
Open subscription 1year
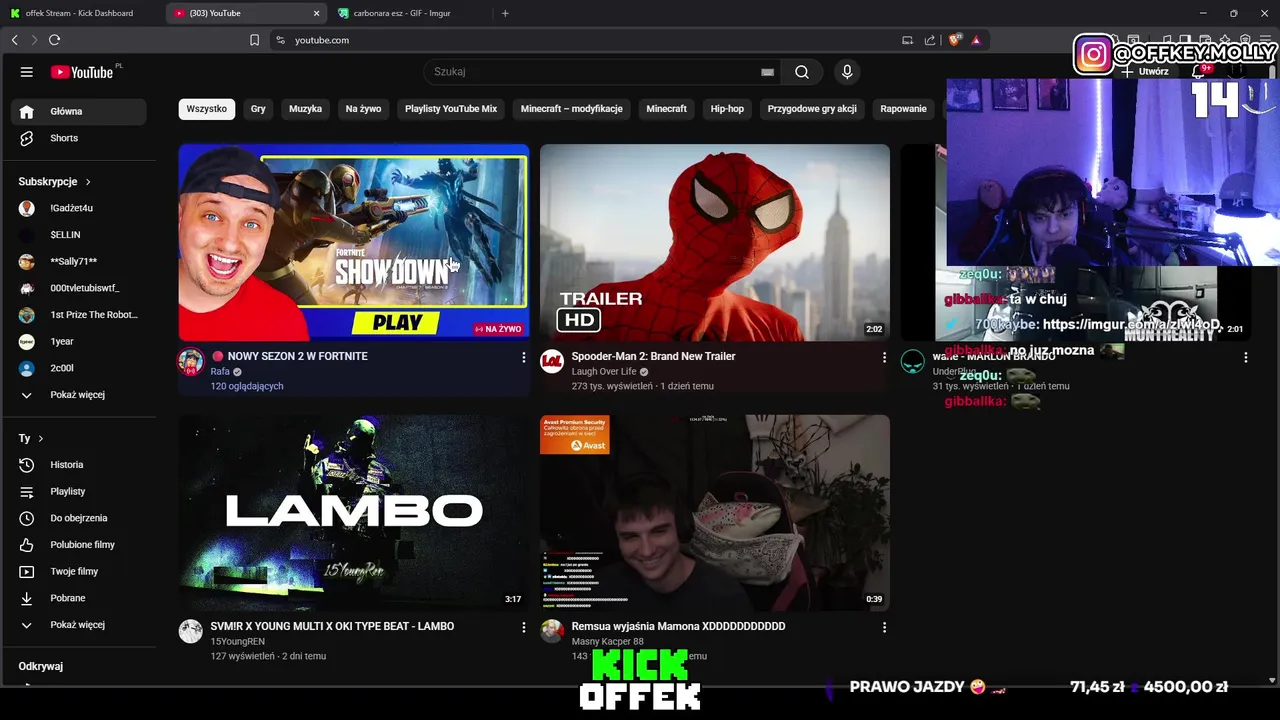(x=78, y=341)
